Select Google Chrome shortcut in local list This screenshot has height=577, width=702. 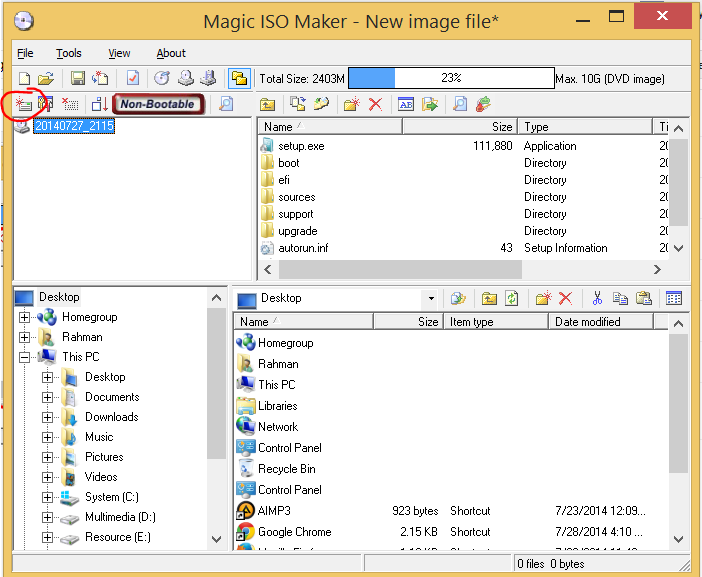click(x=295, y=532)
